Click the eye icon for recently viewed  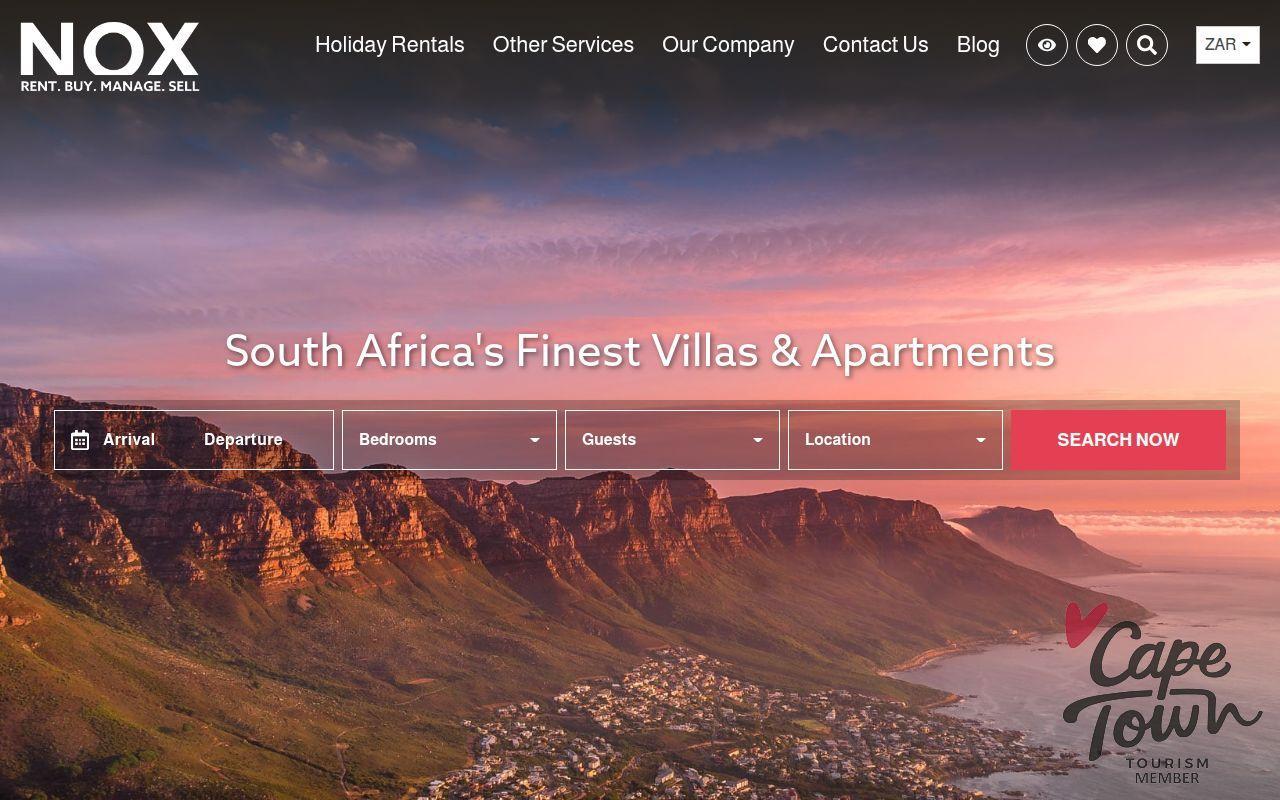(x=1047, y=45)
